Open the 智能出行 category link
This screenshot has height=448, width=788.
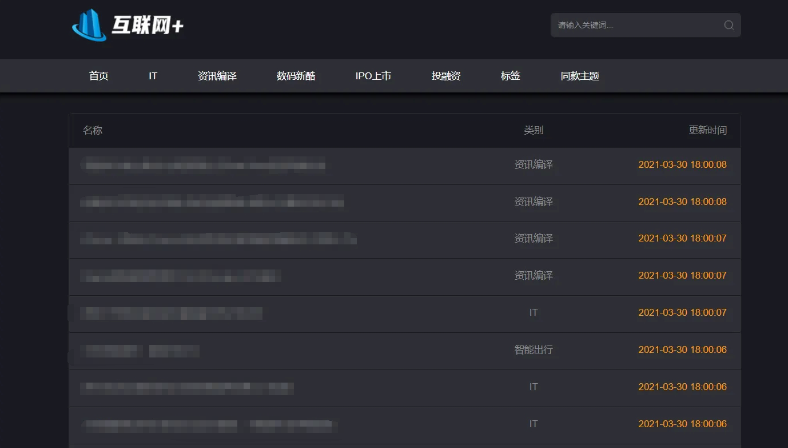(533, 350)
